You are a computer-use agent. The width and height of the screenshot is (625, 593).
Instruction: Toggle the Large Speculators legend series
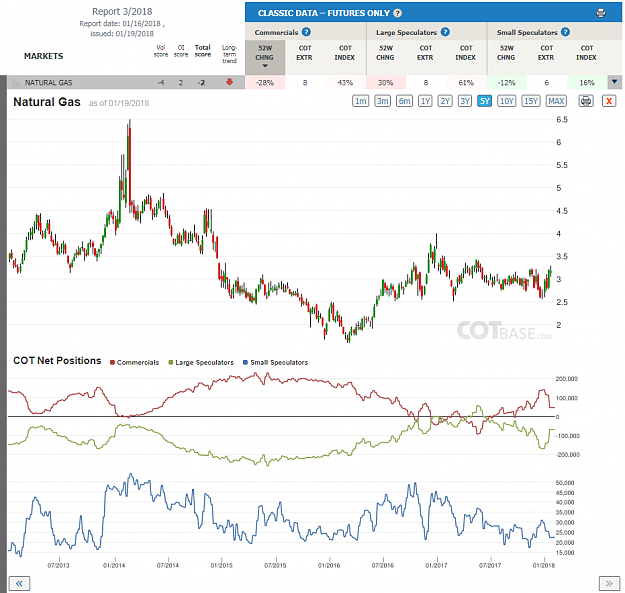pyautogui.click(x=201, y=362)
